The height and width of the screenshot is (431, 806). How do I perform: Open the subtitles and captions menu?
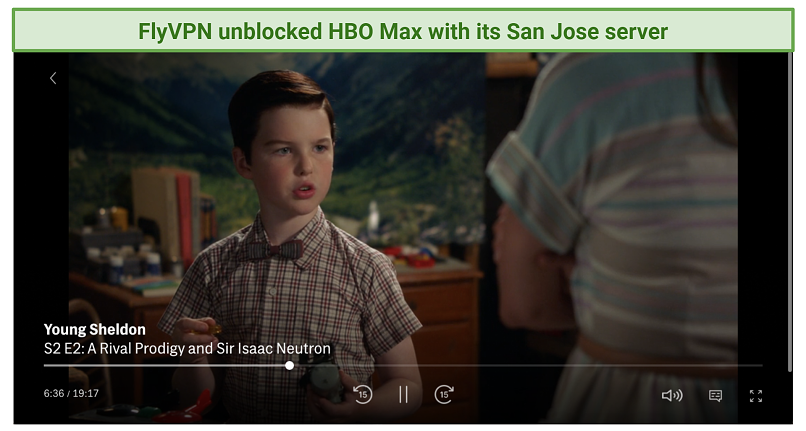coord(716,396)
